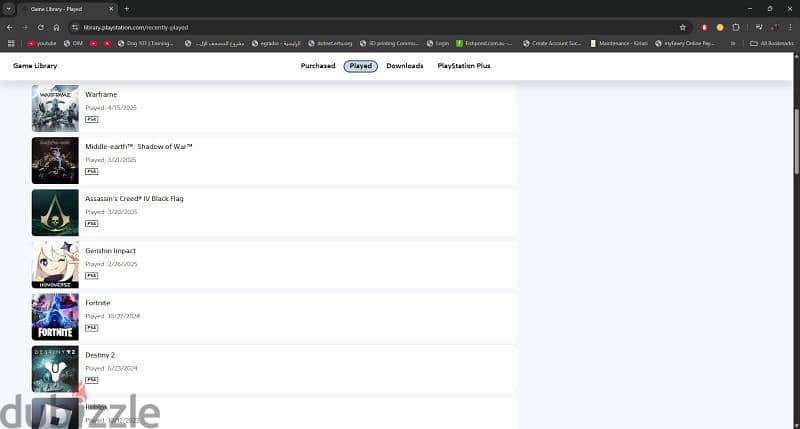Go back to the previous page
800x429 pixels.
(10, 28)
